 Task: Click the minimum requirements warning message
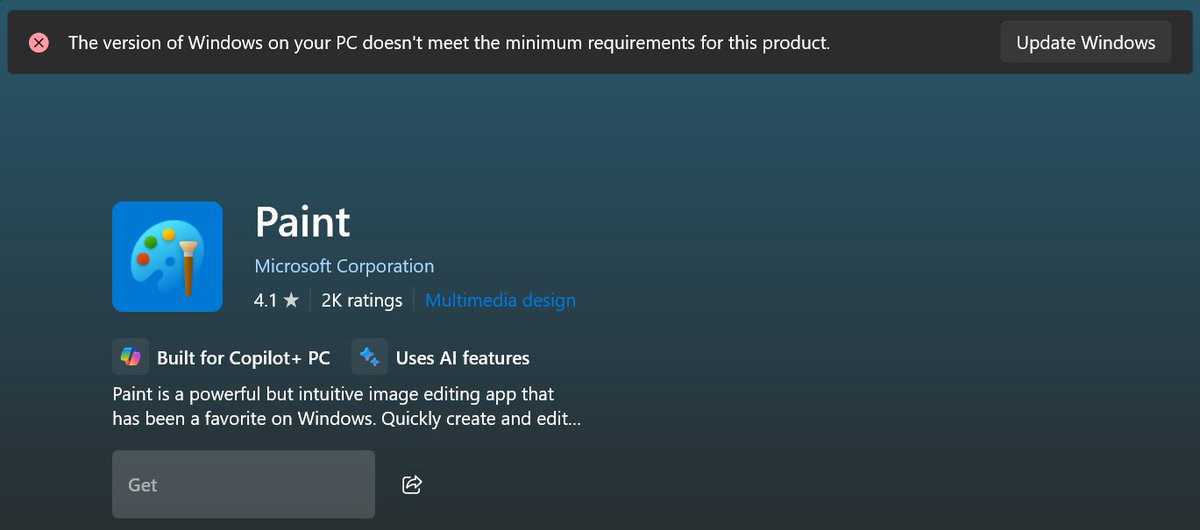pyautogui.click(x=449, y=43)
